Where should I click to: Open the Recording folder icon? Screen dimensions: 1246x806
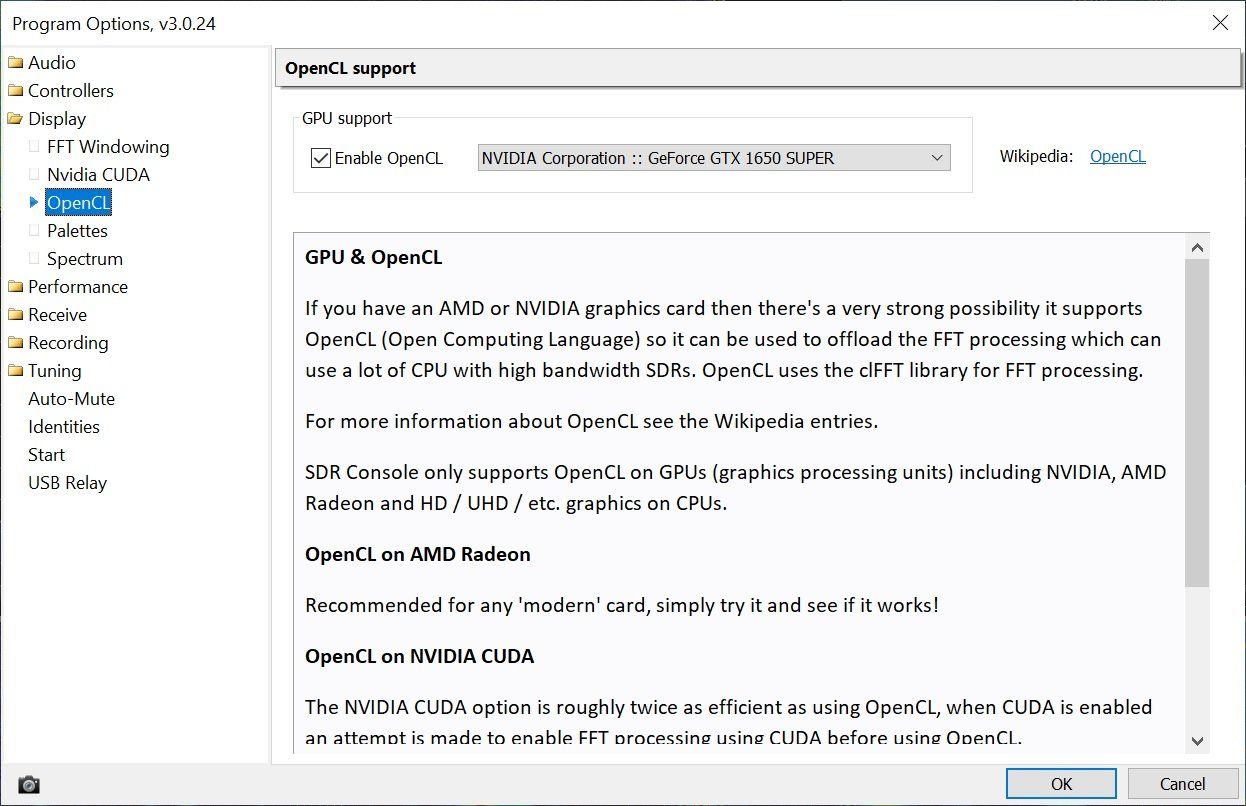tap(15, 343)
